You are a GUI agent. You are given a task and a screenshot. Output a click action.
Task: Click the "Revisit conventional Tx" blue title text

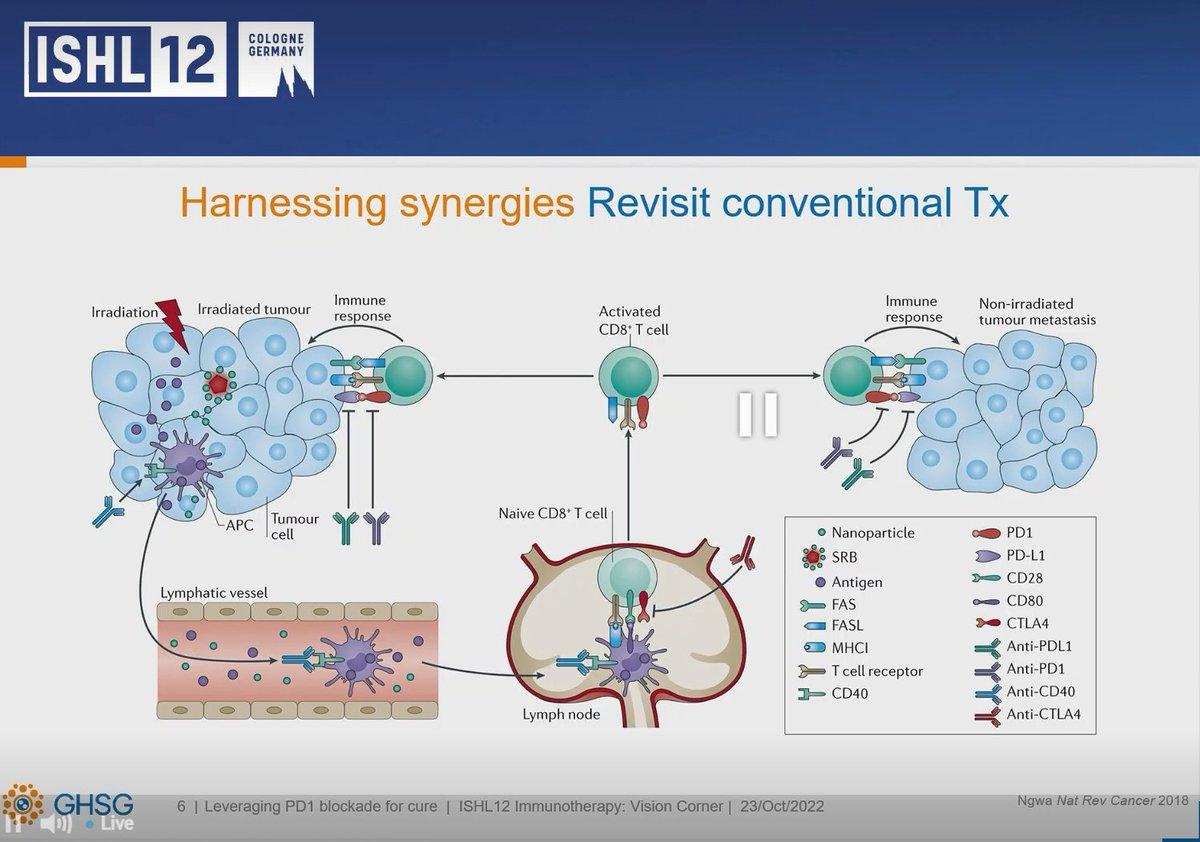pos(799,204)
